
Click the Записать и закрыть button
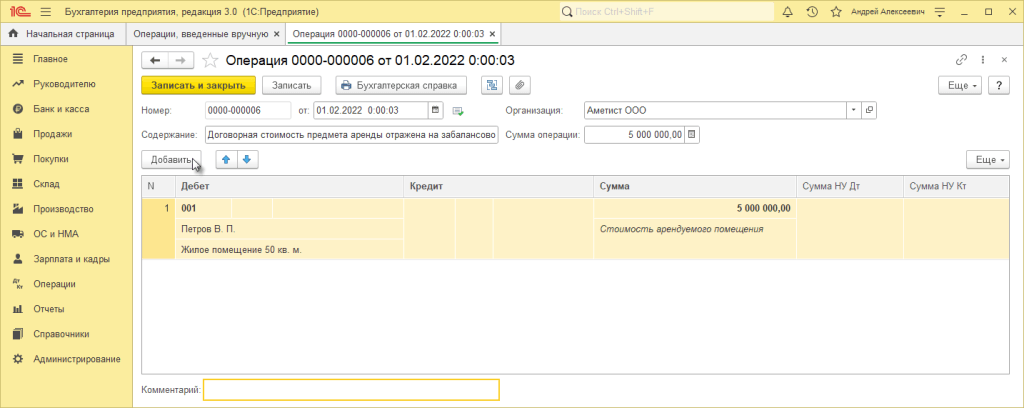coord(198,85)
